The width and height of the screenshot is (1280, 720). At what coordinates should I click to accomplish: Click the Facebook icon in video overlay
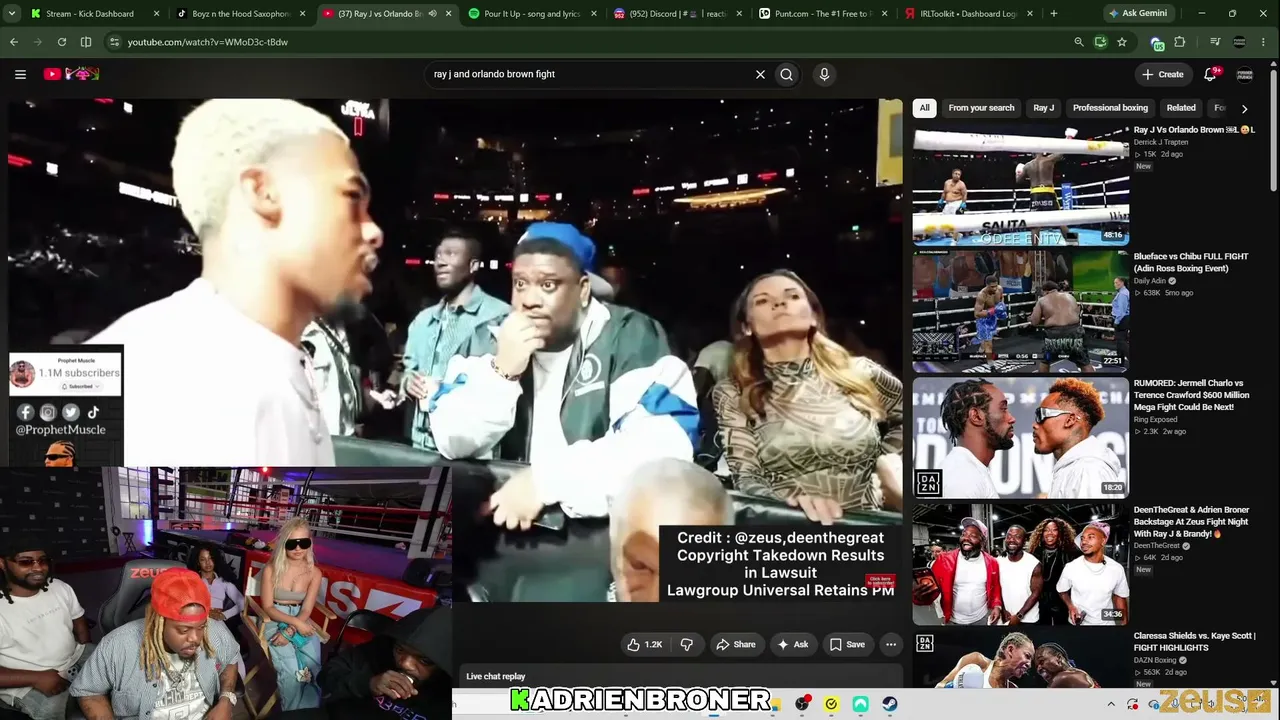(26, 412)
